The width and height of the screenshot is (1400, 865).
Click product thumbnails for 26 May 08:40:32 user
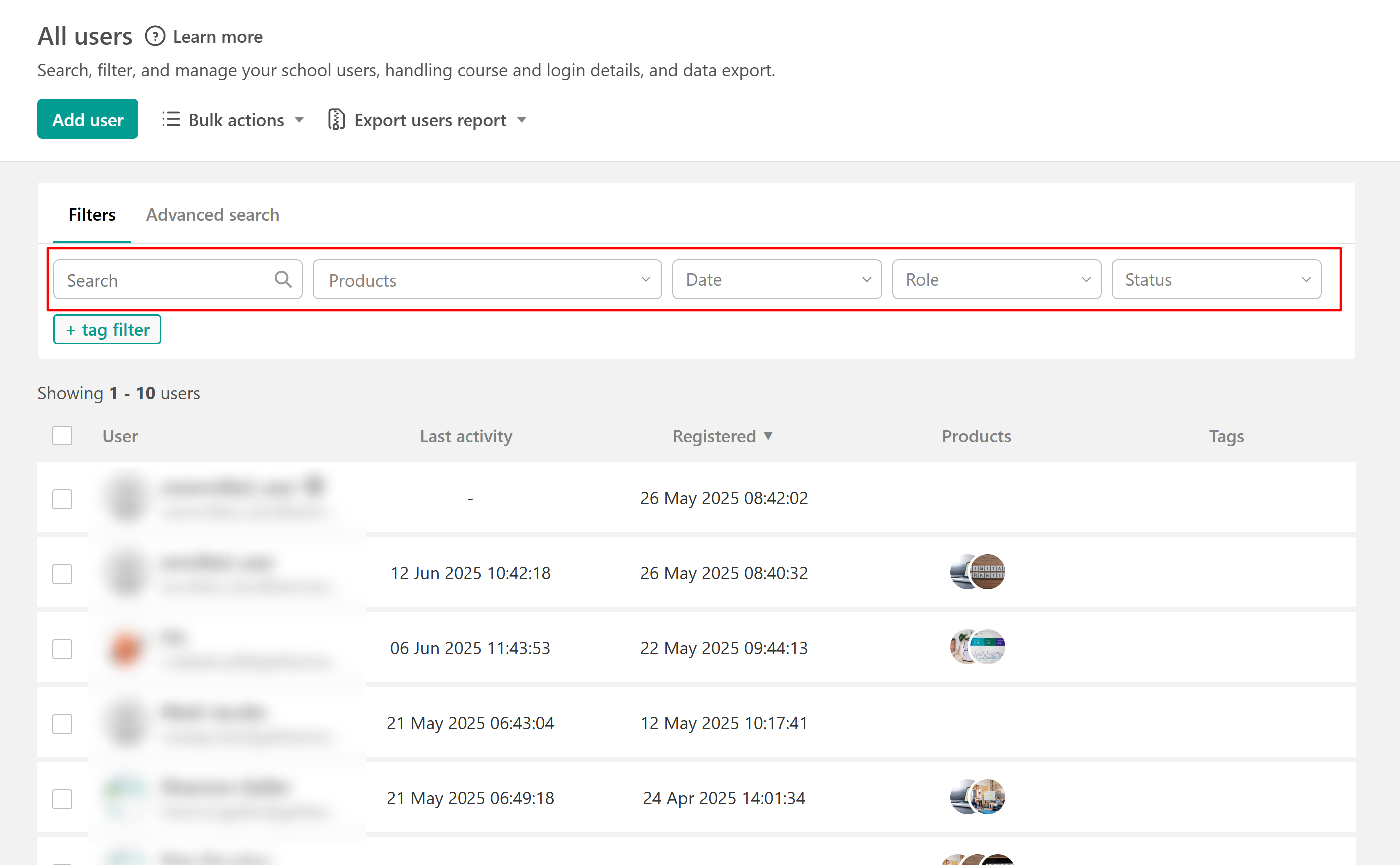tap(977, 572)
